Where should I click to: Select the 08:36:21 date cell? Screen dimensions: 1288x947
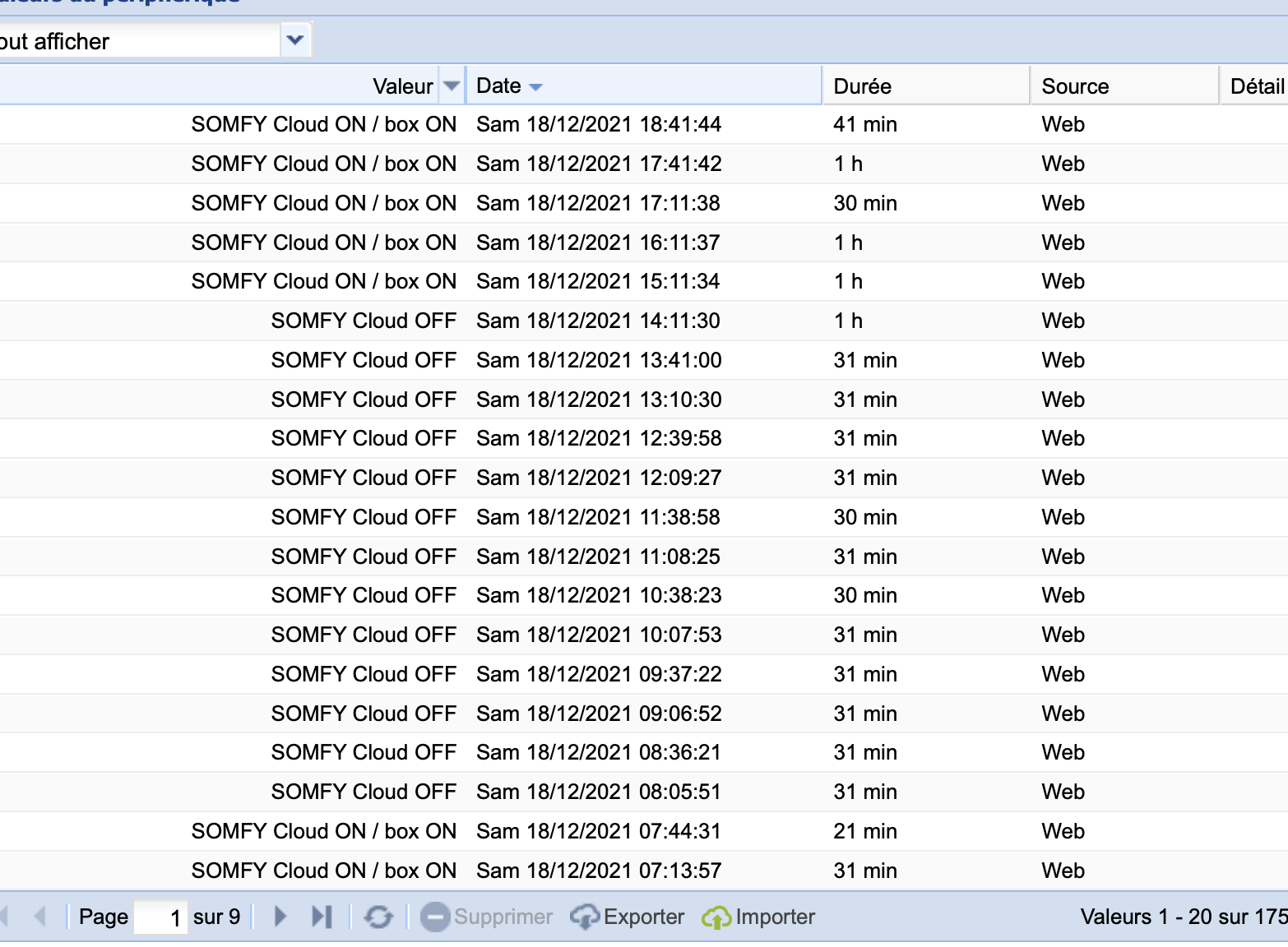598,752
